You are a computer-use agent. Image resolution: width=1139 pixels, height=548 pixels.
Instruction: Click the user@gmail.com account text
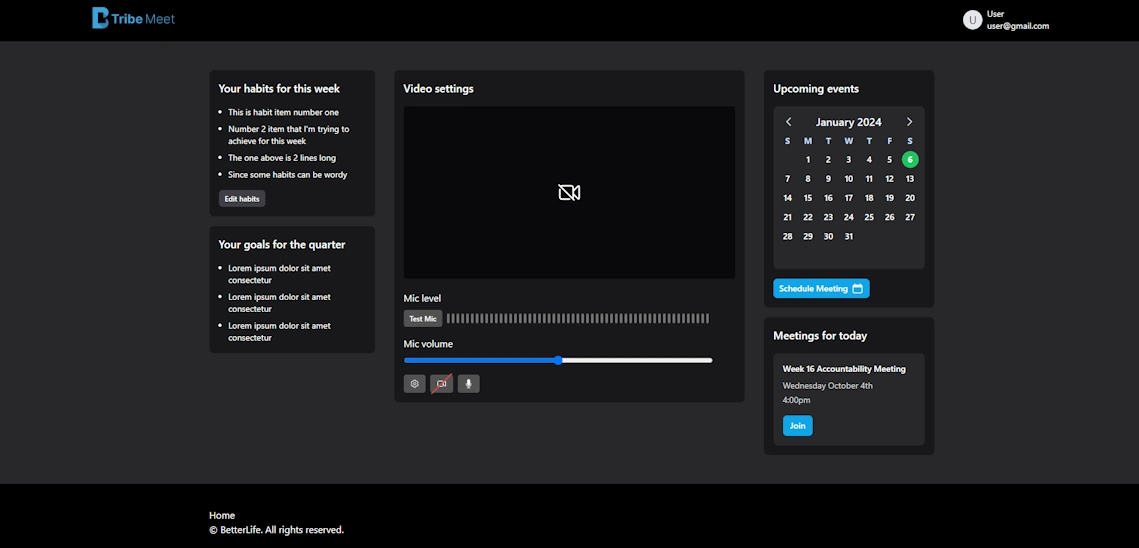point(1017,26)
